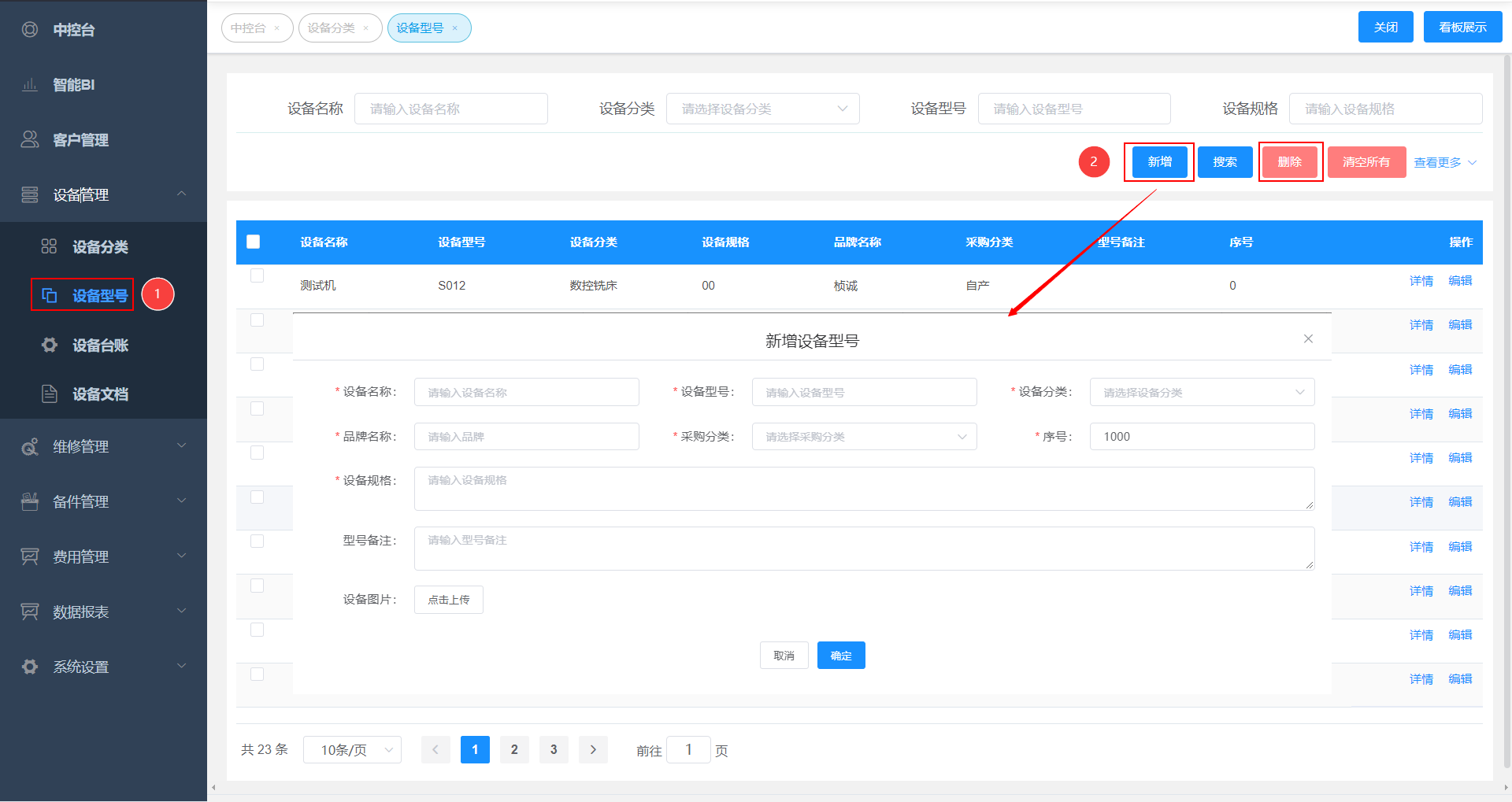Open the 采购分类 dropdown in the dialog
Image resolution: width=1512 pixels, height=802 pixels.
pos(864,437)
